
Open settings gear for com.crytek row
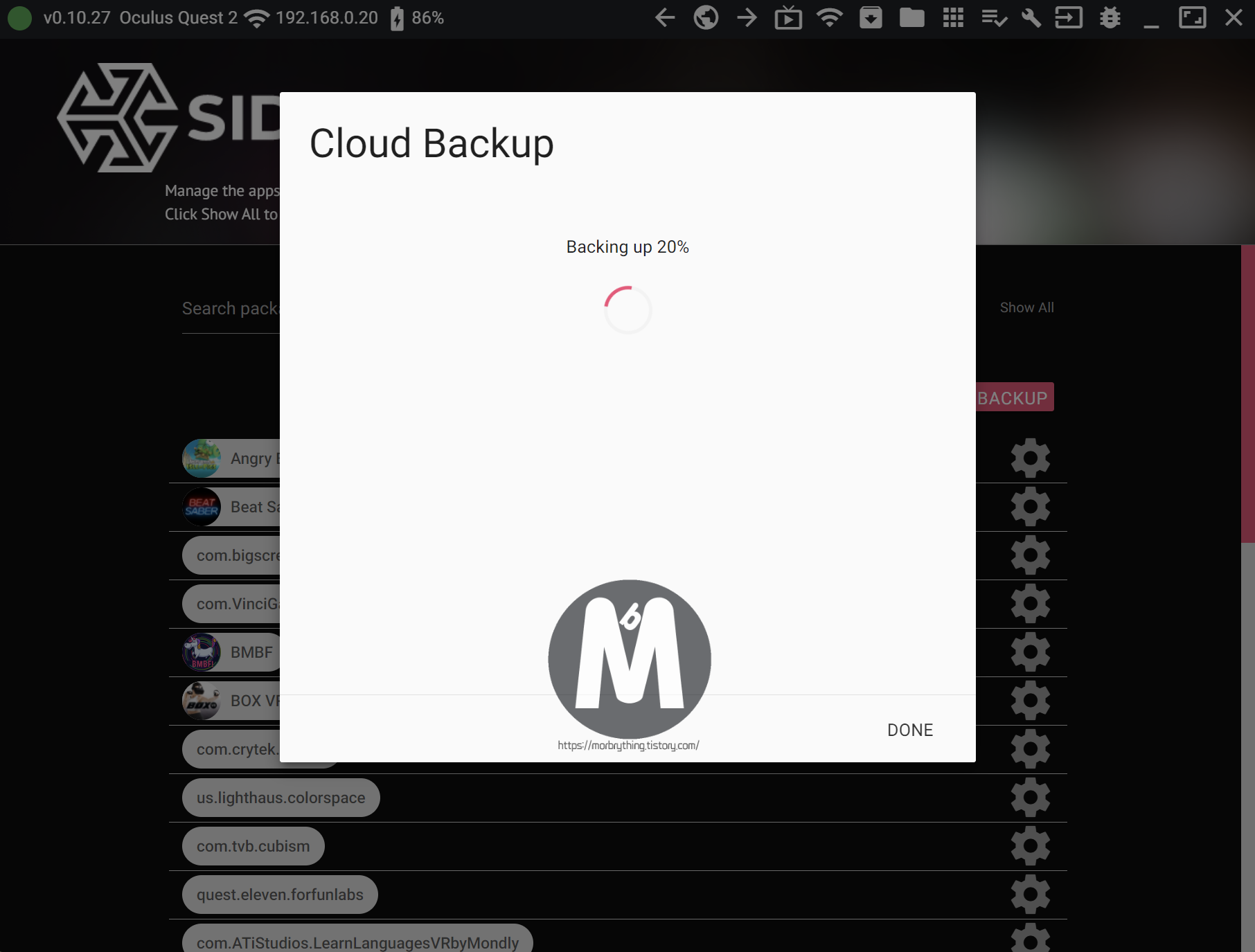(1031, 749)
